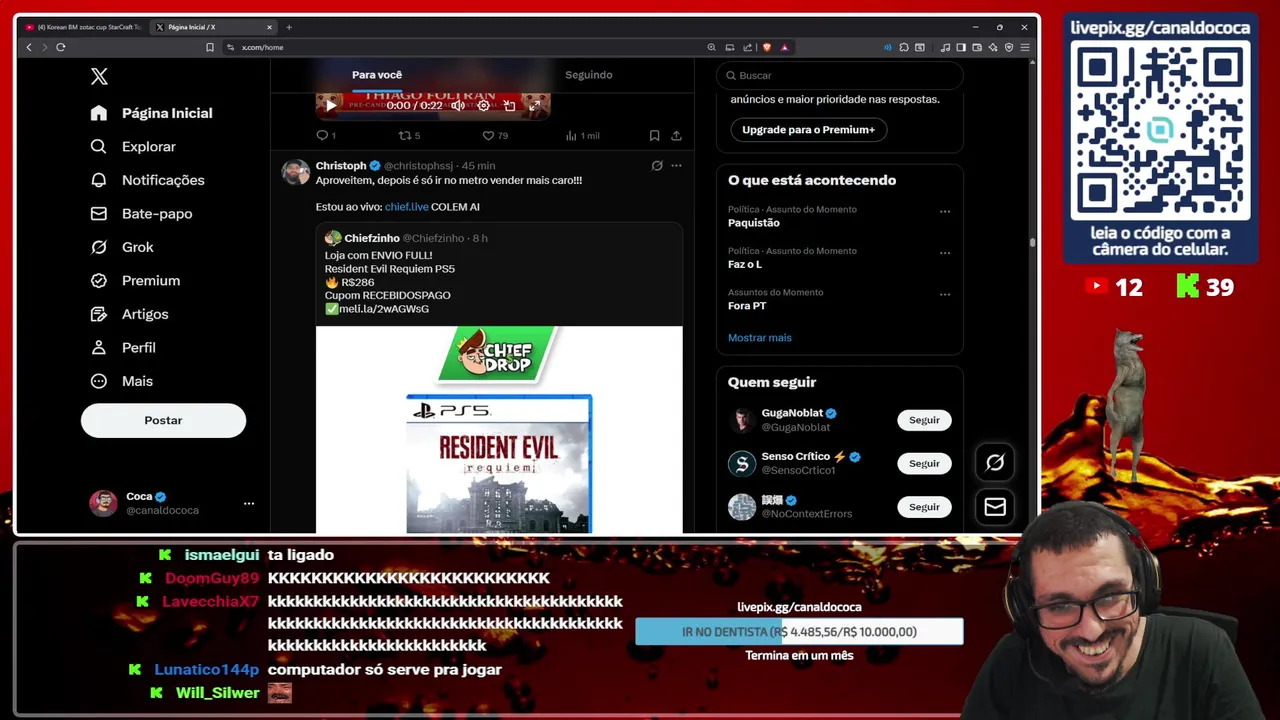Image resolution: width=1280 pixels, height=720 pixels.
Task: Open Grok from the sidebar
Action: click(122, 247)
